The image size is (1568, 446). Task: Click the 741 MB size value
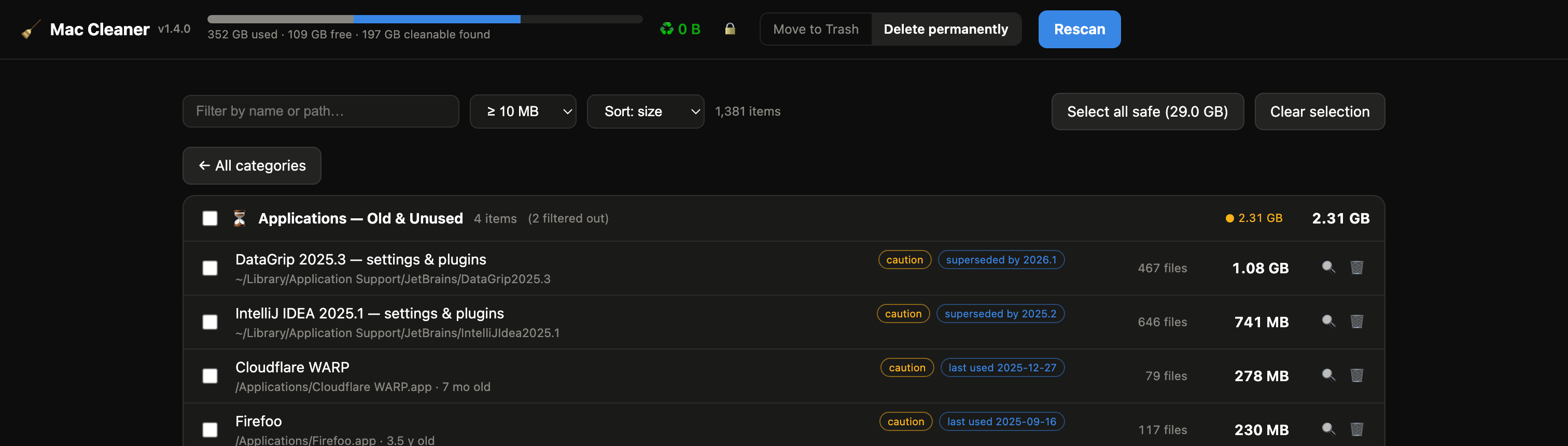[1261, 322]
